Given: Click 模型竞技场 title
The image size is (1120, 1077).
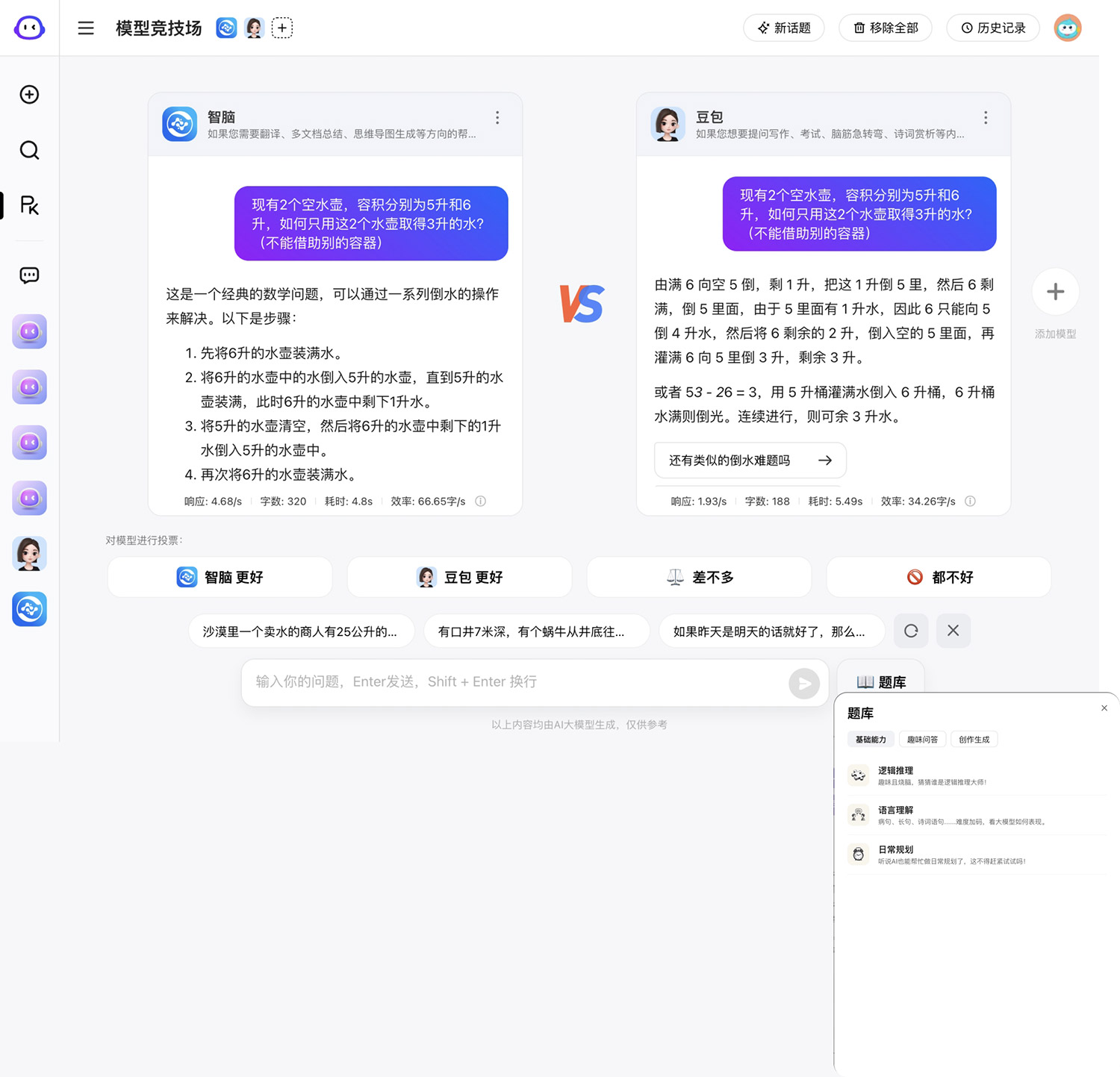Looking at the screenshot, I should [159, 28].
